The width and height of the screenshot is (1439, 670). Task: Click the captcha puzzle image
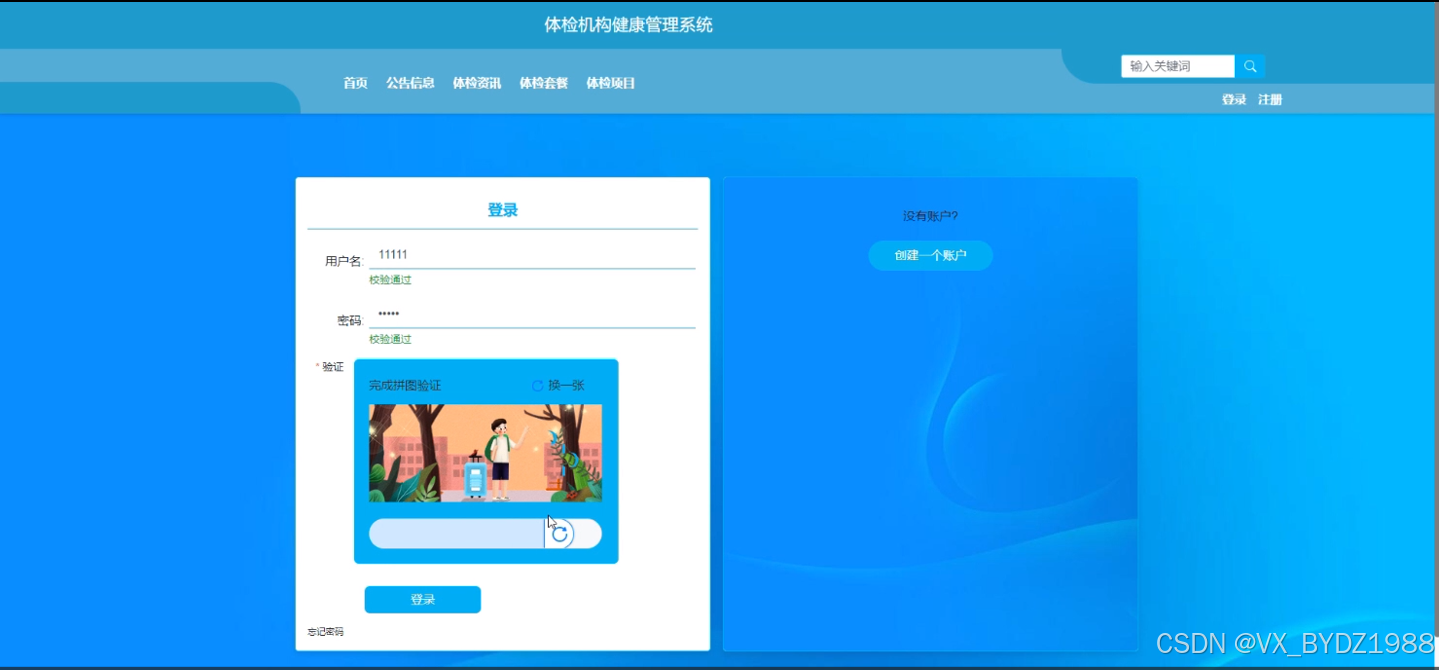(x=485, y=453)
